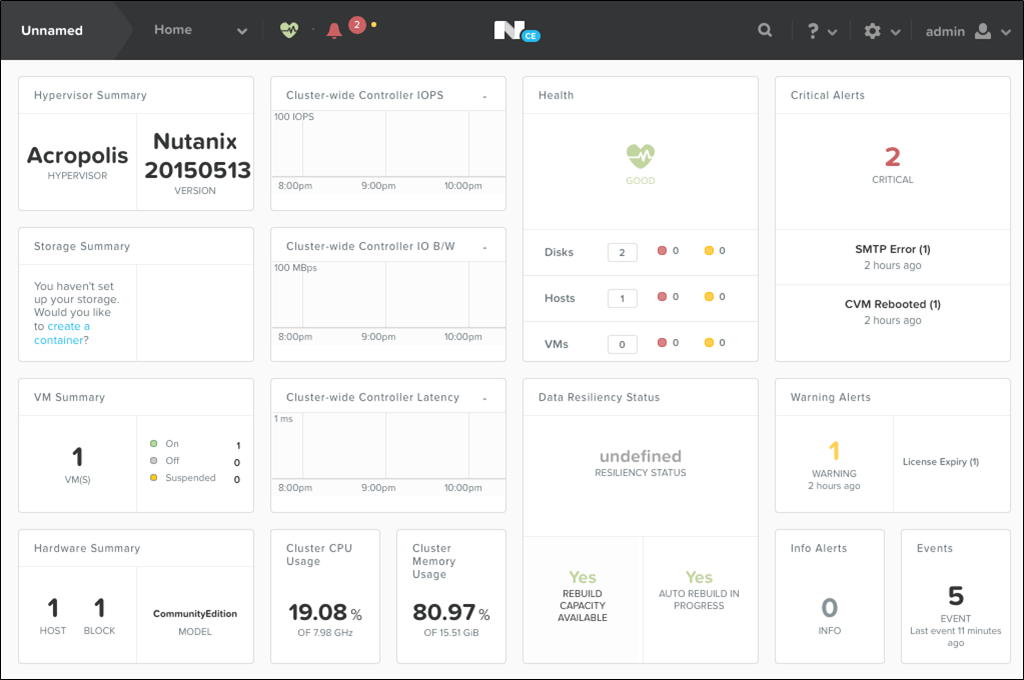Click the Acropolis hypervisor label

point(77,155)
